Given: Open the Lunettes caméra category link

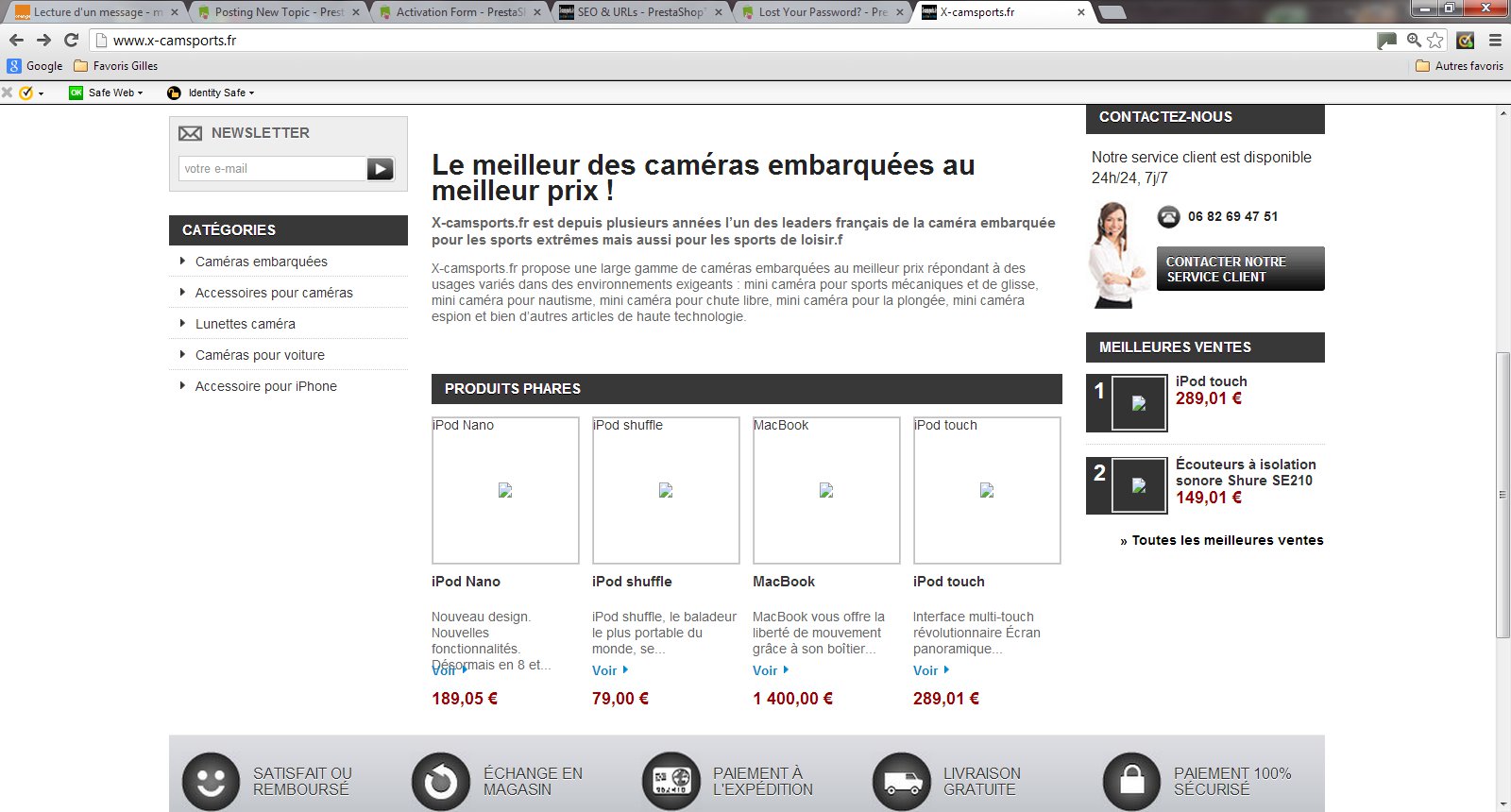Looking at the screenshot, I should (x=246, y=324).
